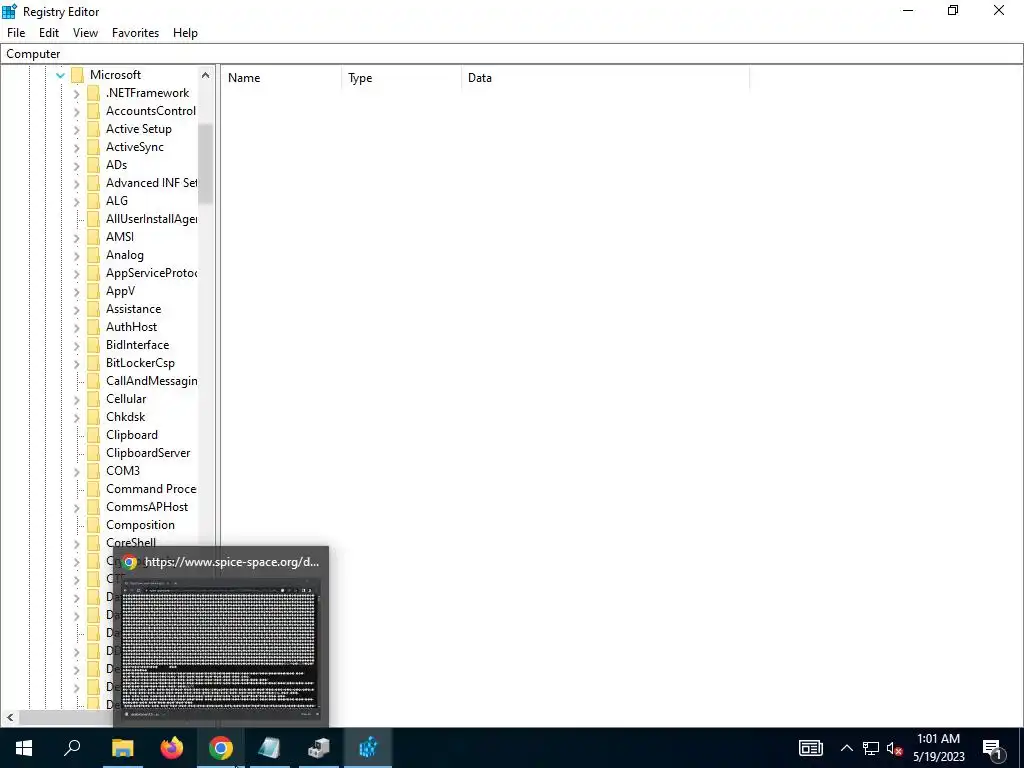This screenshot has width=1024, height=768.
Task: Select the Command Processor key
Action: [x=151, y=488]
